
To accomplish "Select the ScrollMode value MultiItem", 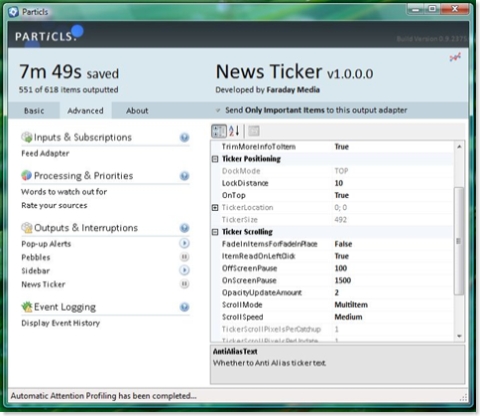I will coord(351,305).
